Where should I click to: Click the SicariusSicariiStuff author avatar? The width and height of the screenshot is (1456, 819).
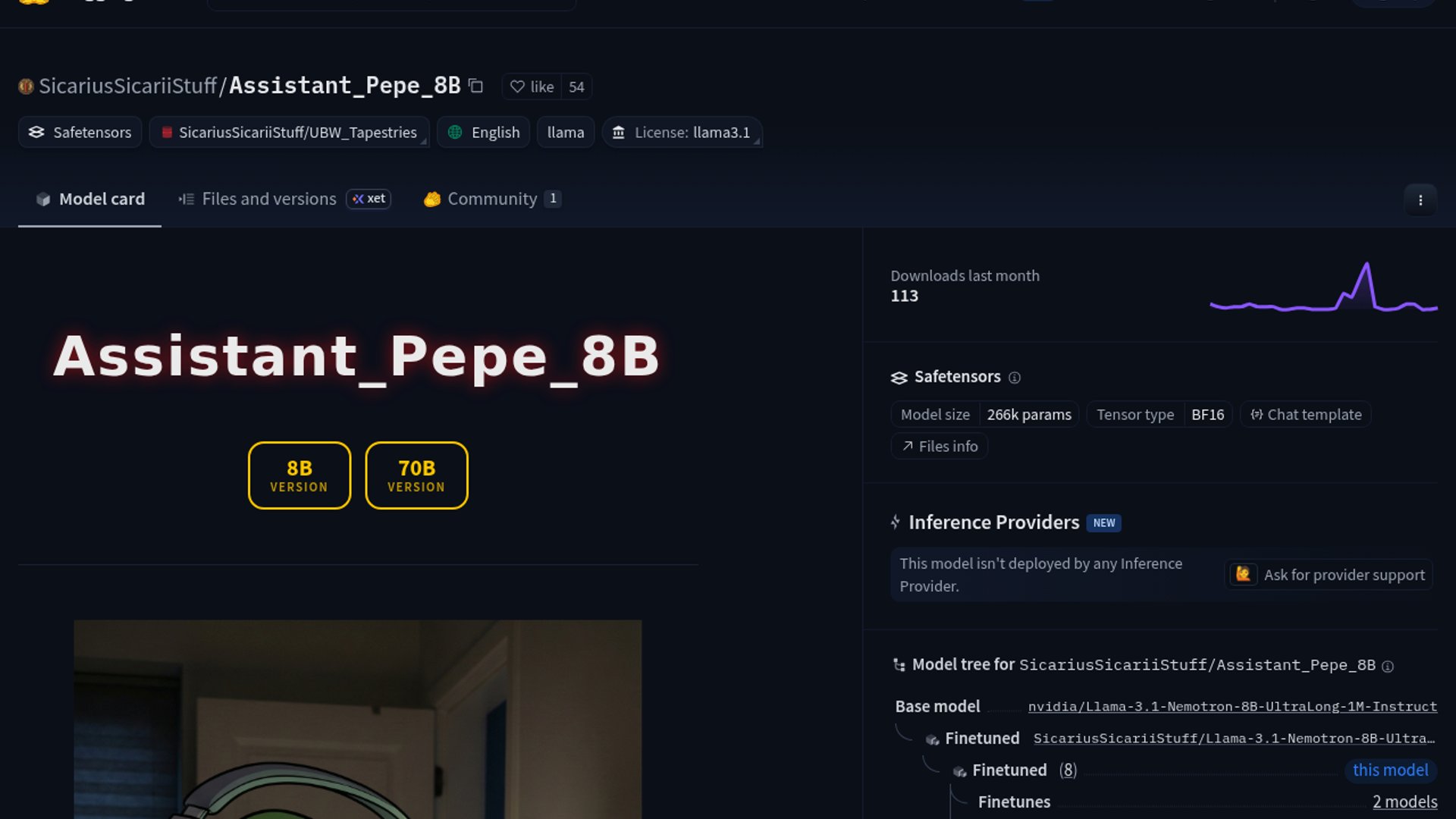click(x=26, y=86)
